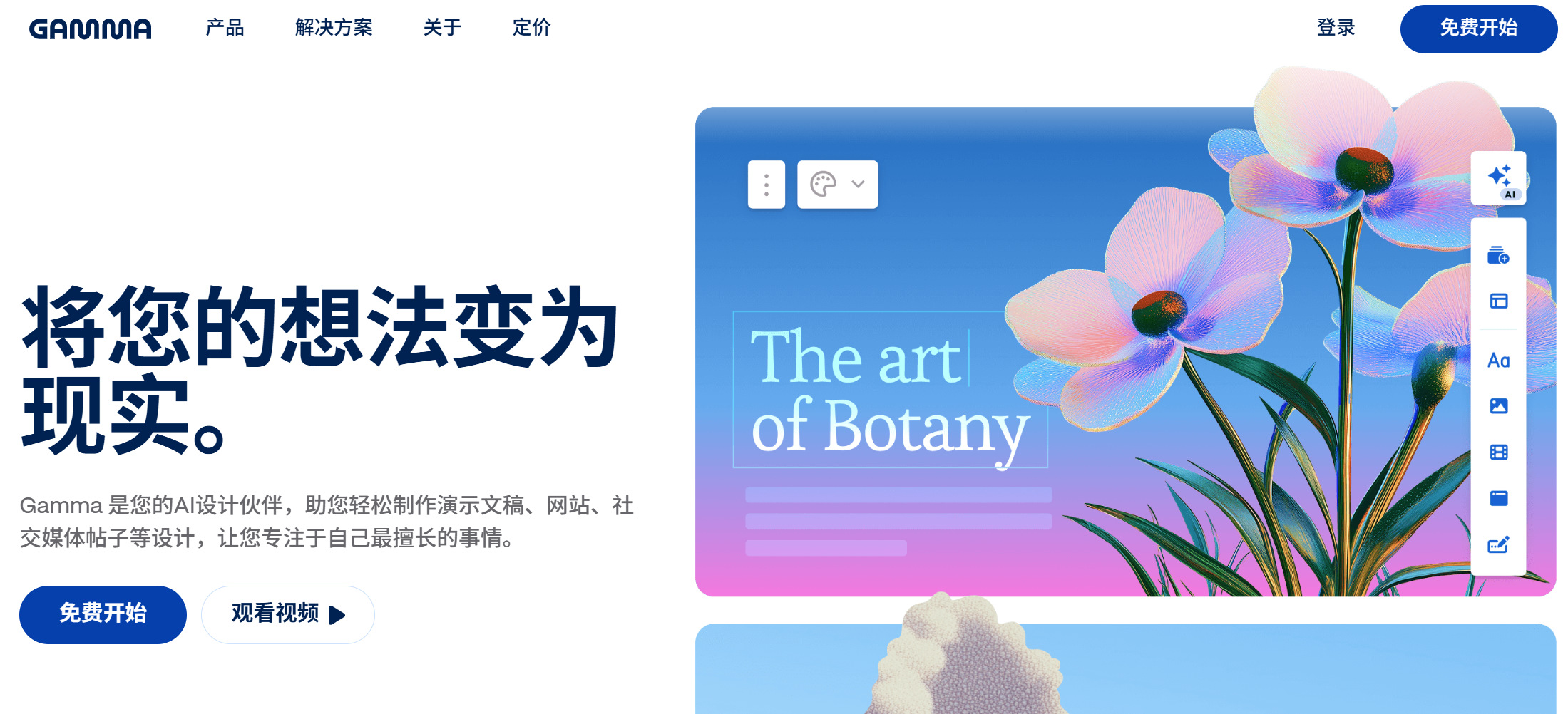Click the AI sparkle icon in sidebar
This screenshot has width=1568, height=714.
click(x=1498, y=178)
